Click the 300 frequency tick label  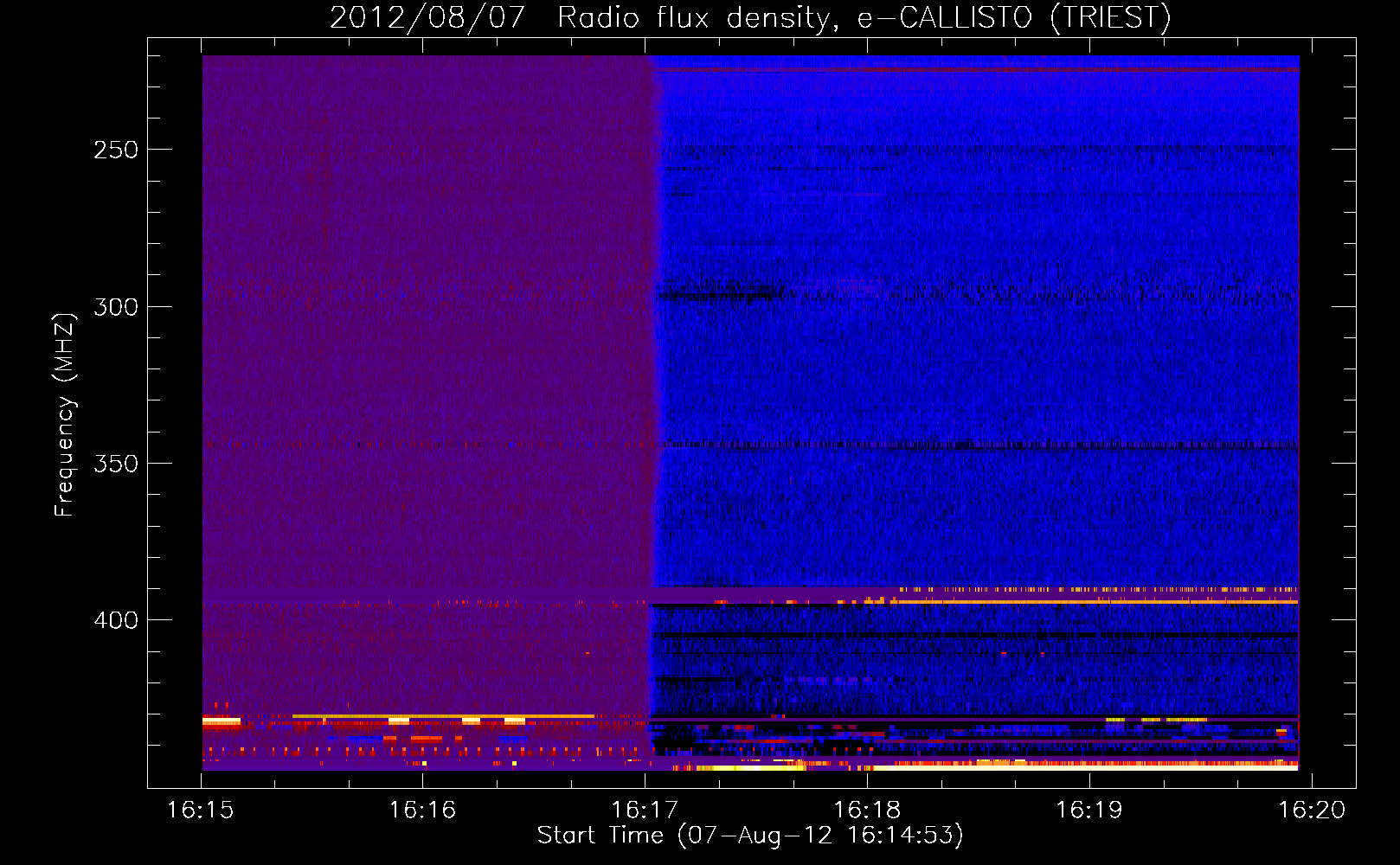click(x=116, y=307)
